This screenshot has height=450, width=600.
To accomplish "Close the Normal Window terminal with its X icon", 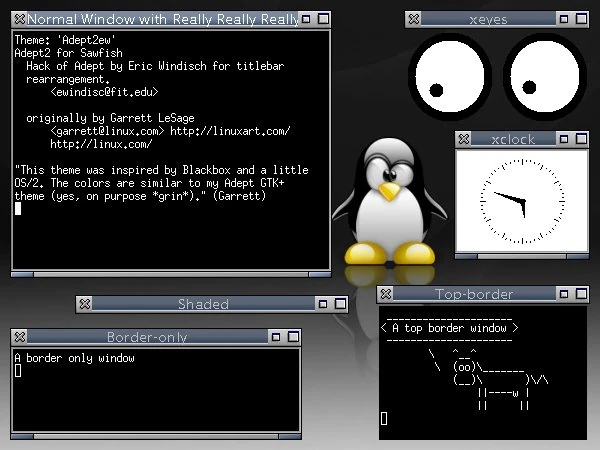I will coord(20,19).
